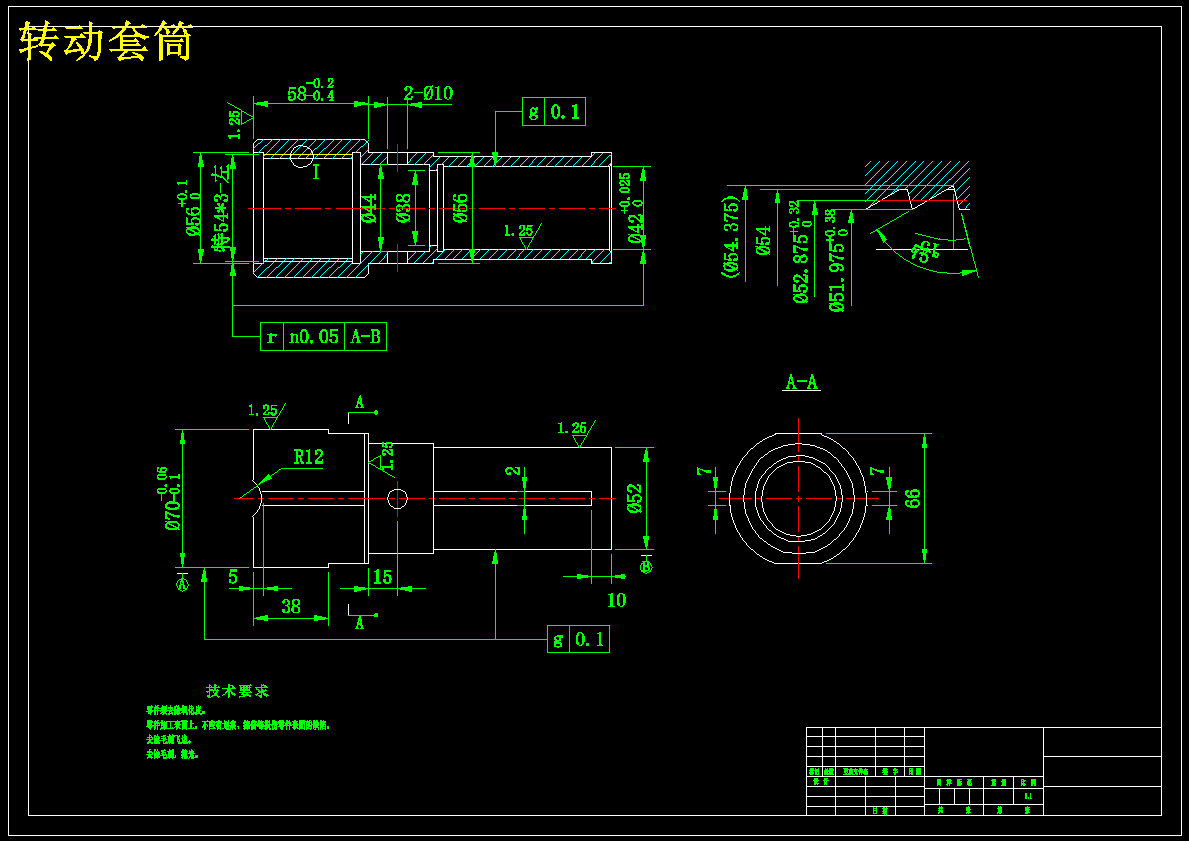
Task: Click the 1:1 scale cell in title block
Action: click(1028, 796)
